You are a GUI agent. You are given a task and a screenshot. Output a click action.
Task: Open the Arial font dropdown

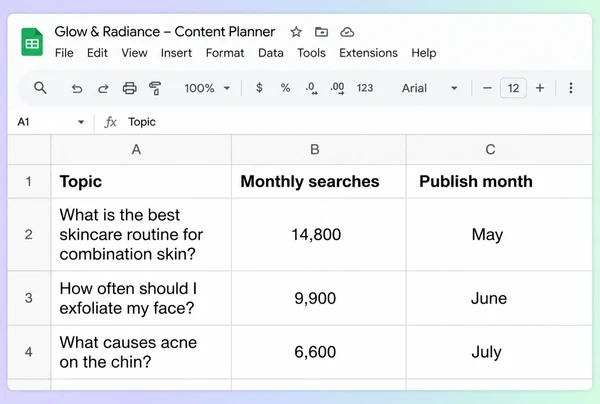429,88
